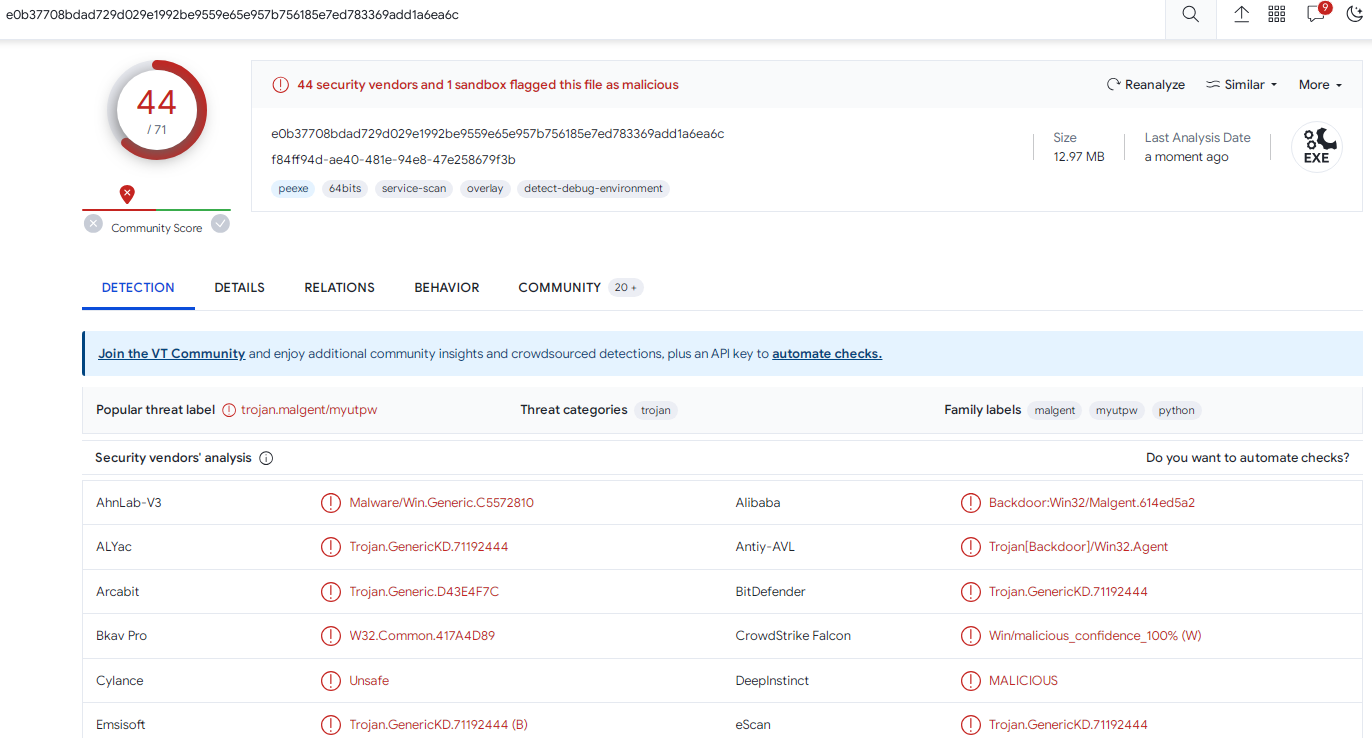Click the MALICIOUS result for DeepInstinct
The height and width of the screenshot is (738, 1372).
coord(1023,681)
